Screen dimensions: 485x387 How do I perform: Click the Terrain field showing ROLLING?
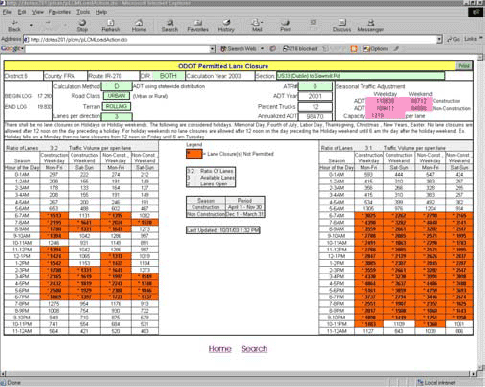pos(116,106)
